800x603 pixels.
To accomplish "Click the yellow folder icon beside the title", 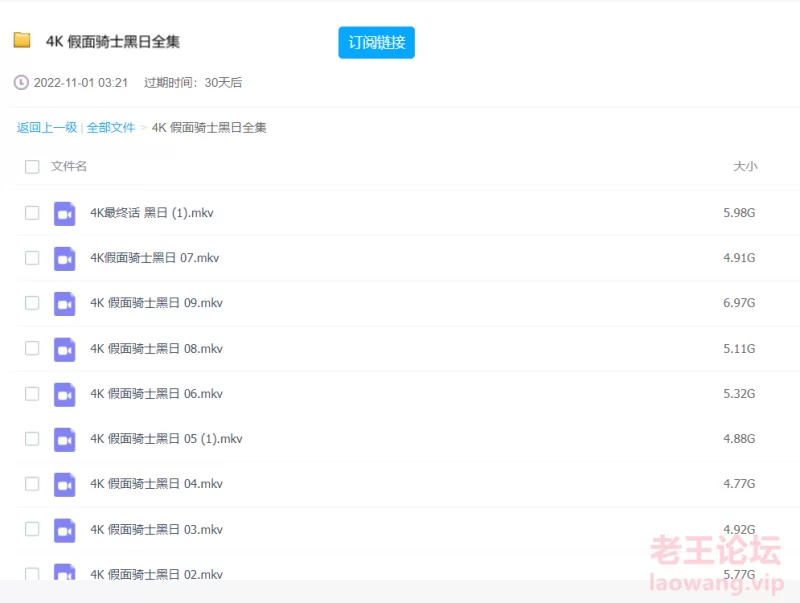I will [22, 40].
